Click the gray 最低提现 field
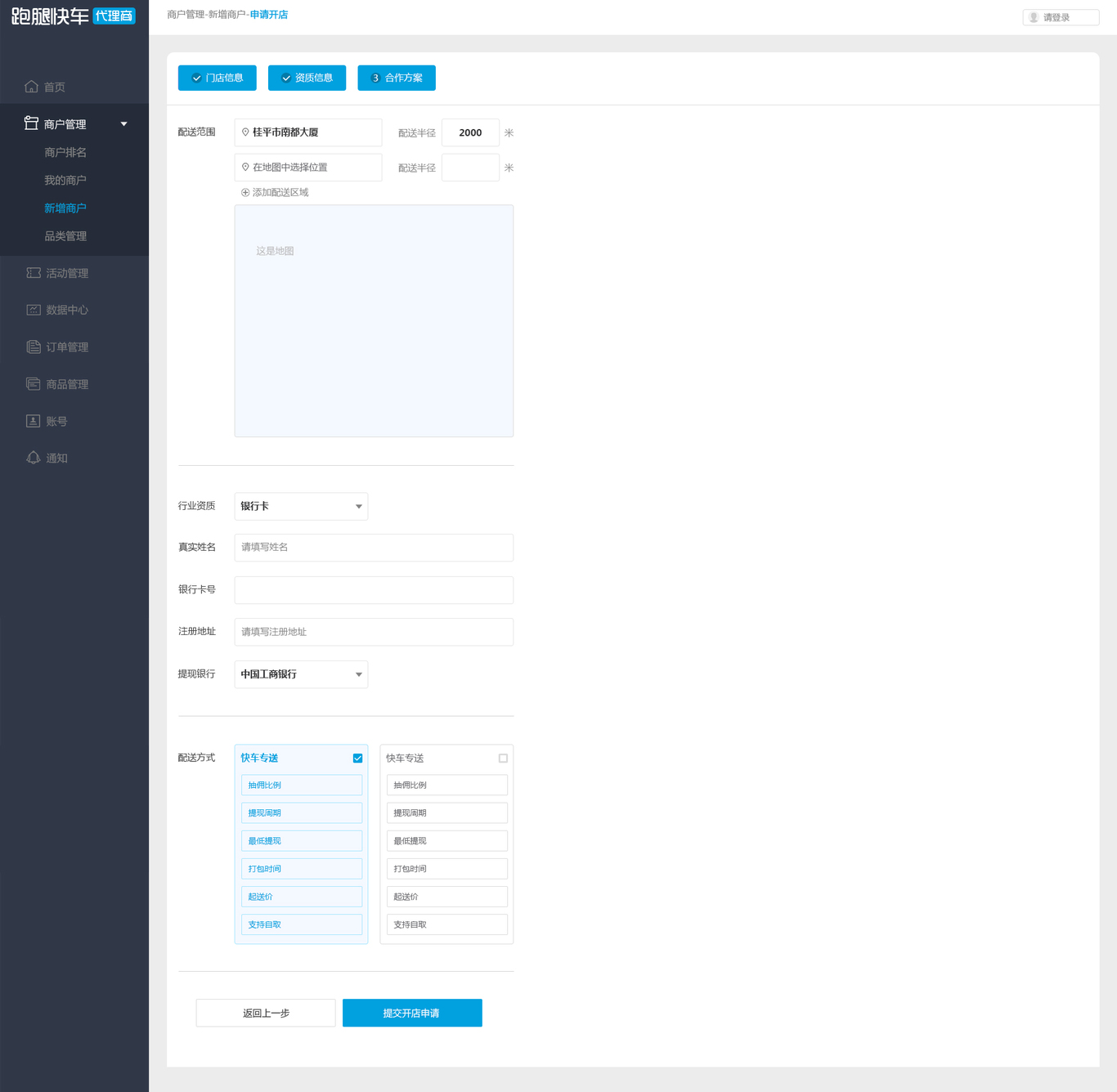This screenshot has width=1117, height=1092. pos(447,840)
